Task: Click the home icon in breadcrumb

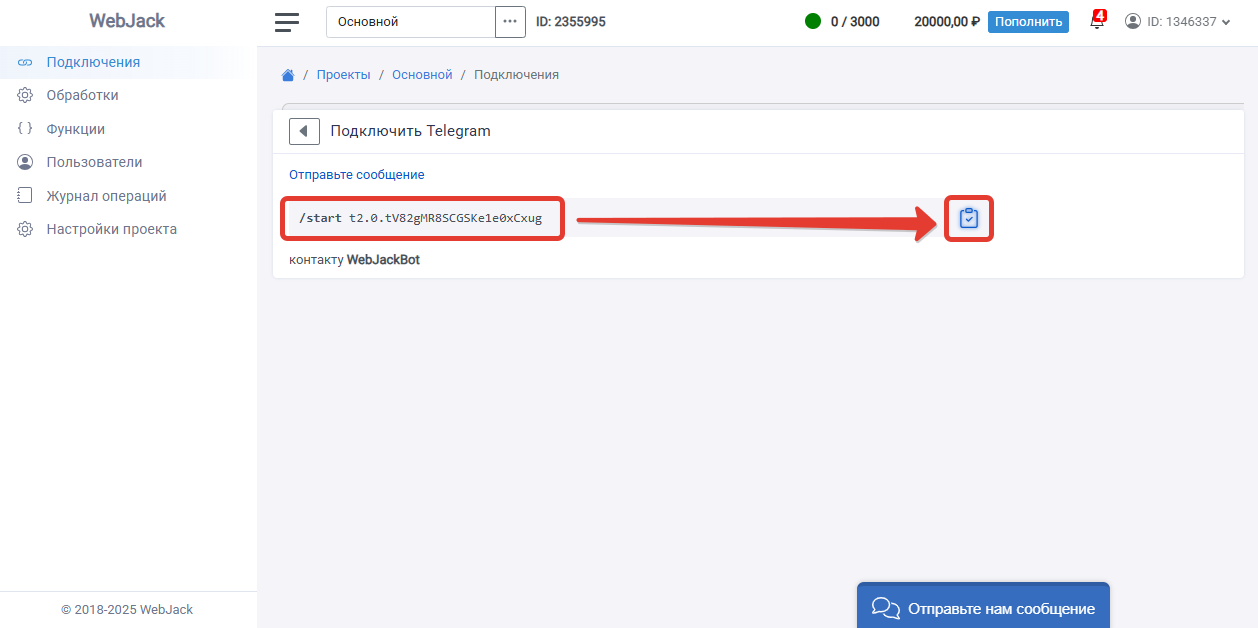Action: pyautogui.click(x=288, y=75)
